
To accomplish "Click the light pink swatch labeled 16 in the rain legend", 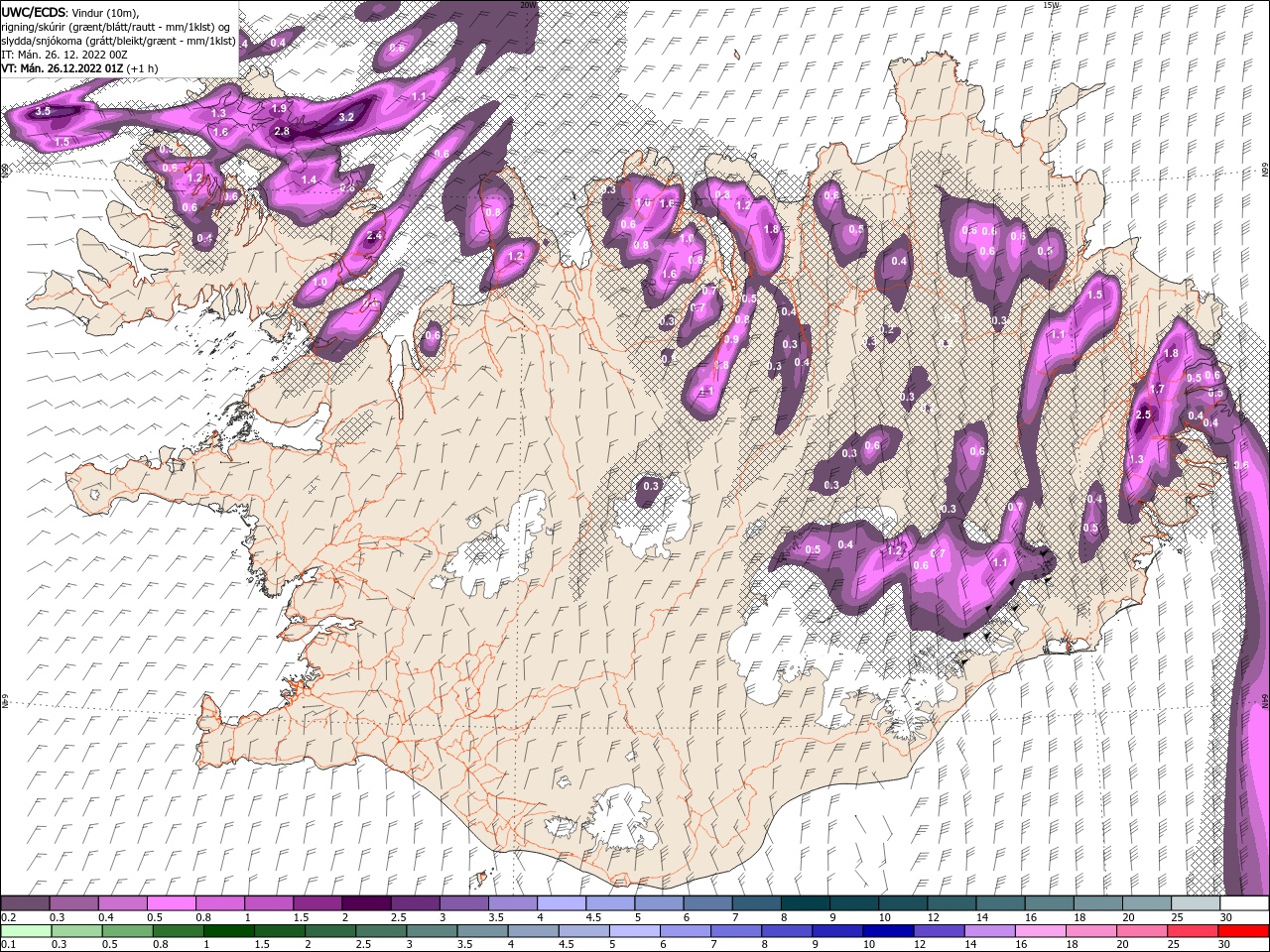I will pyautogui.click(x=1040, y=931).
